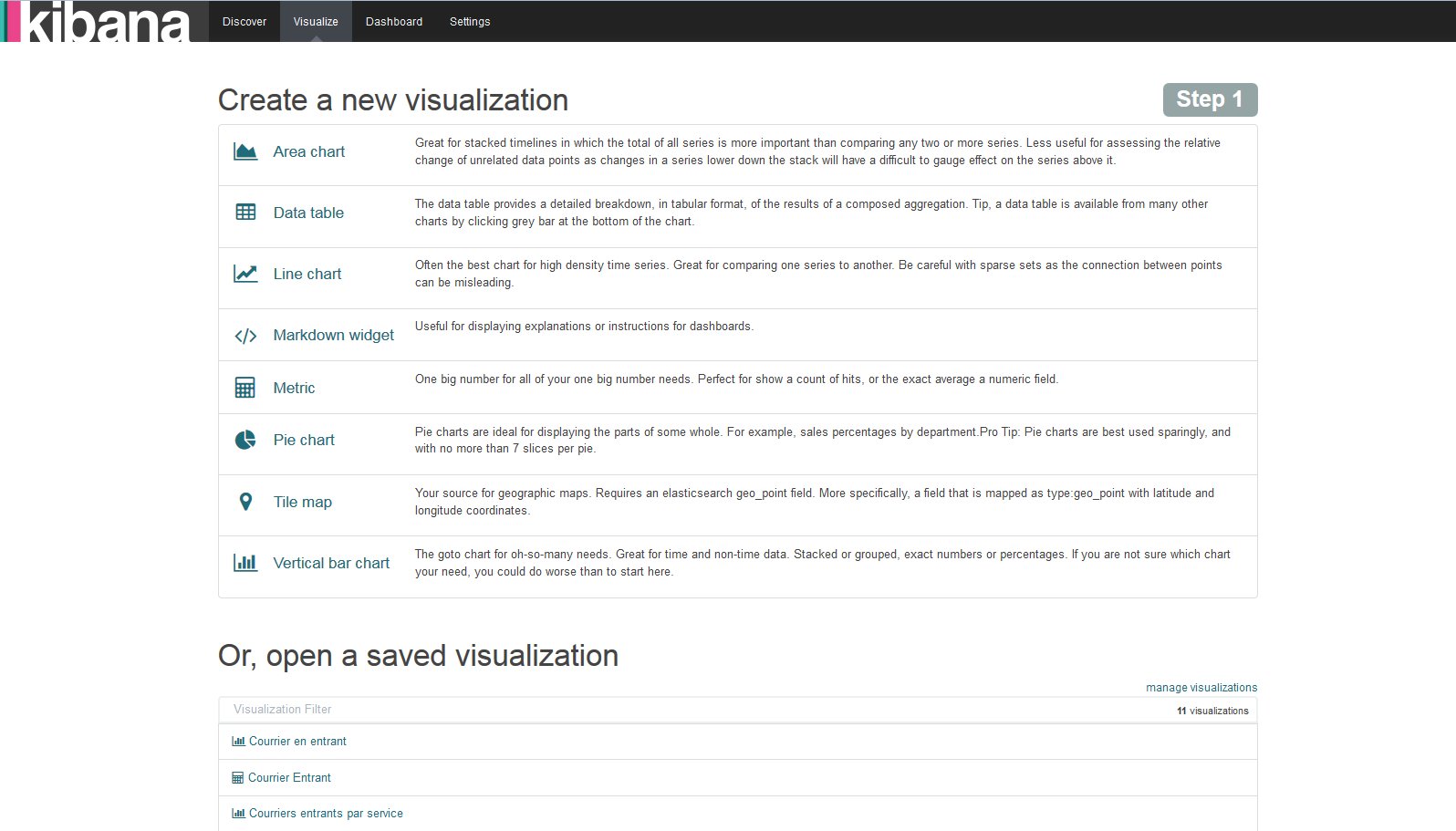The width and height of the screenshot is (1456, 831).
Task: Create a Tile map visualization
Action: point(303,502)
